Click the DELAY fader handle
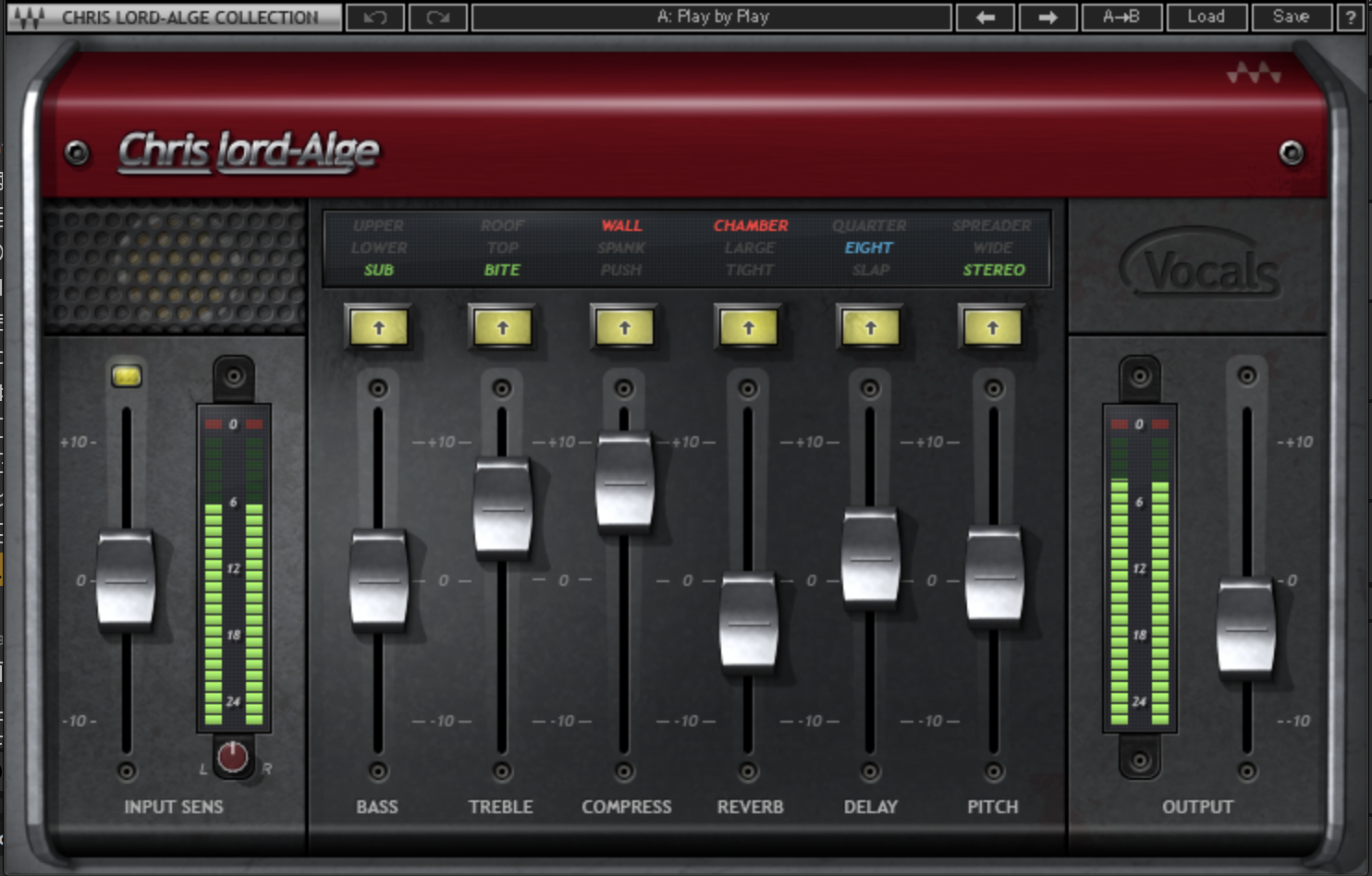The image size is (1372, 876). coord(870,558)
